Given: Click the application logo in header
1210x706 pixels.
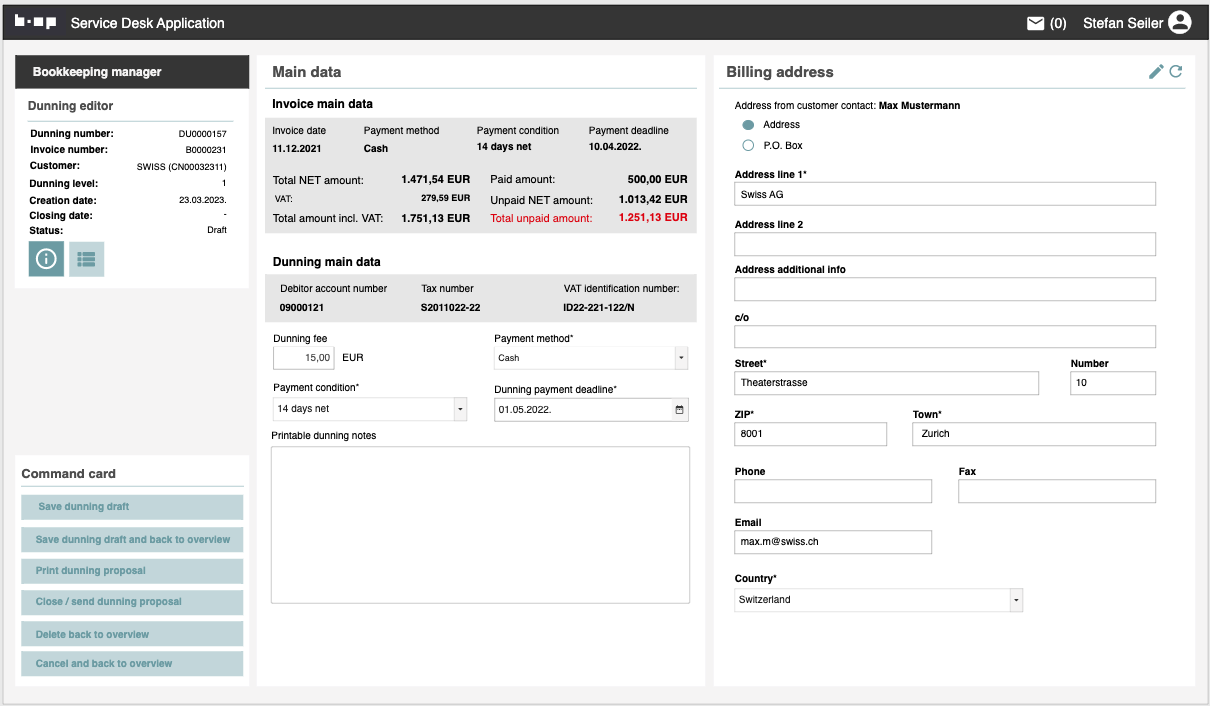Looking at the screenshot, I should 35,22.
